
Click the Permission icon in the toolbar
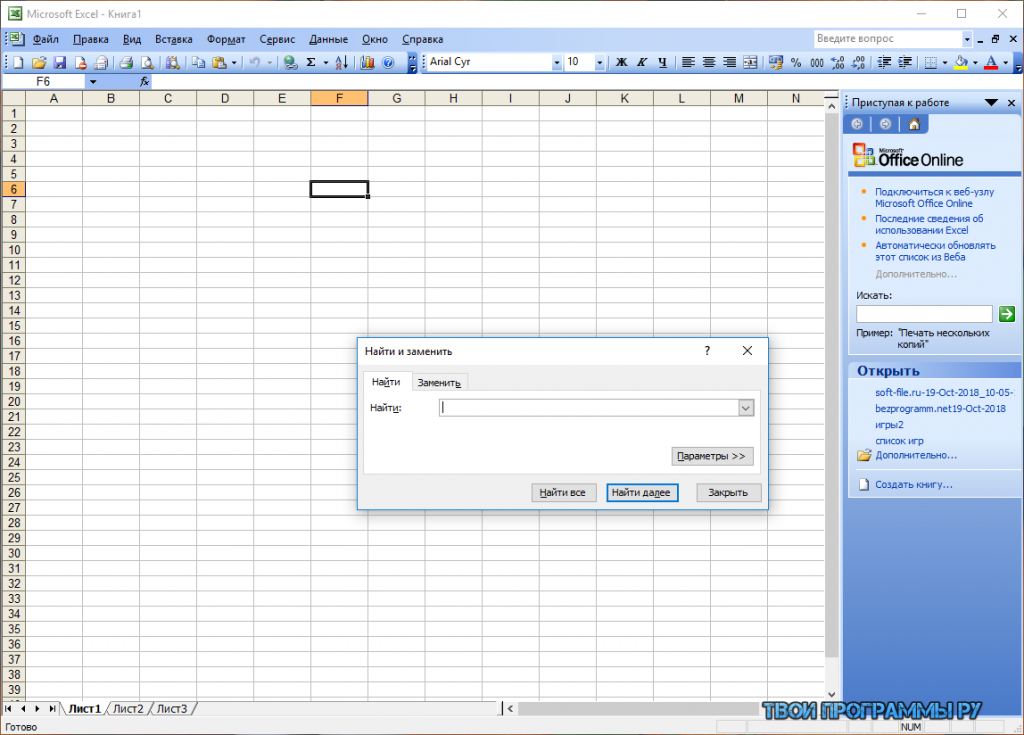coord(80,63)
